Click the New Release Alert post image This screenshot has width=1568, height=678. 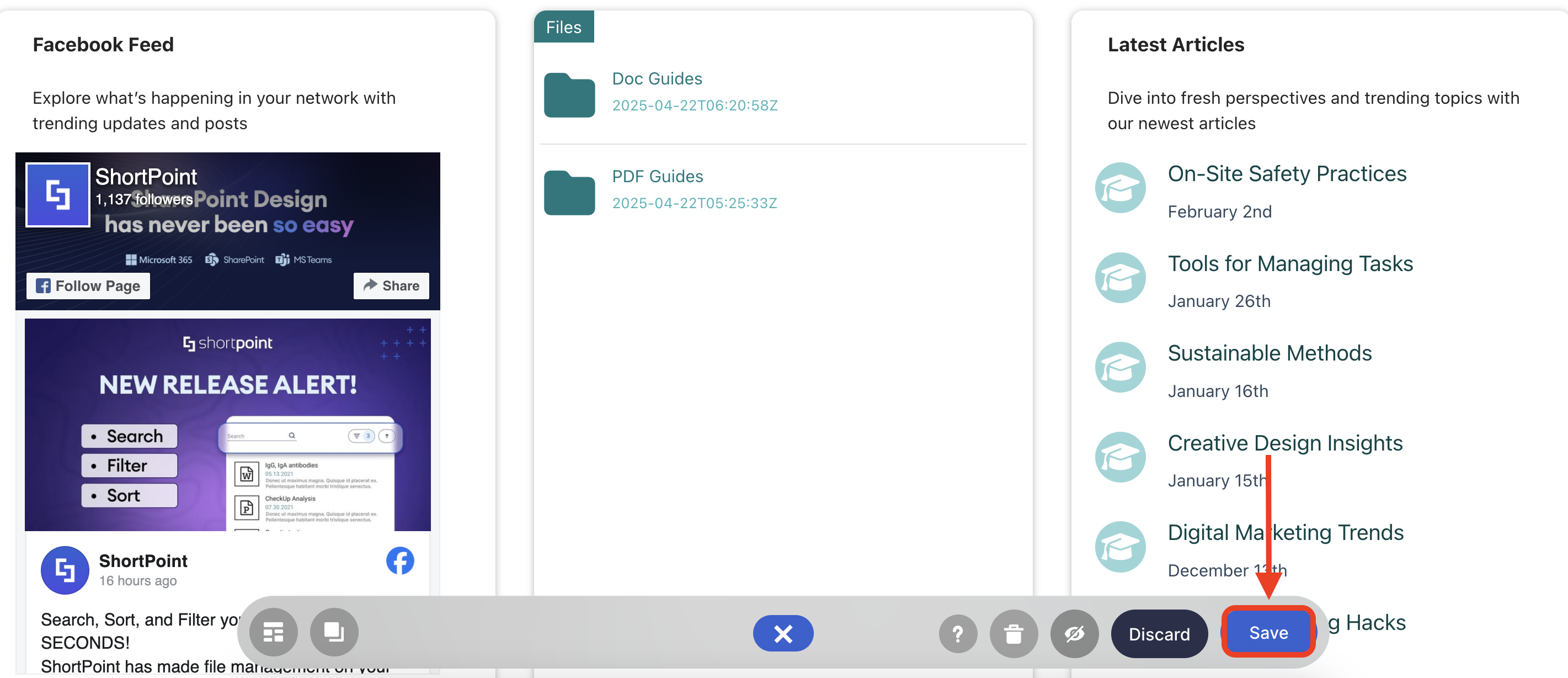(228, 425)
